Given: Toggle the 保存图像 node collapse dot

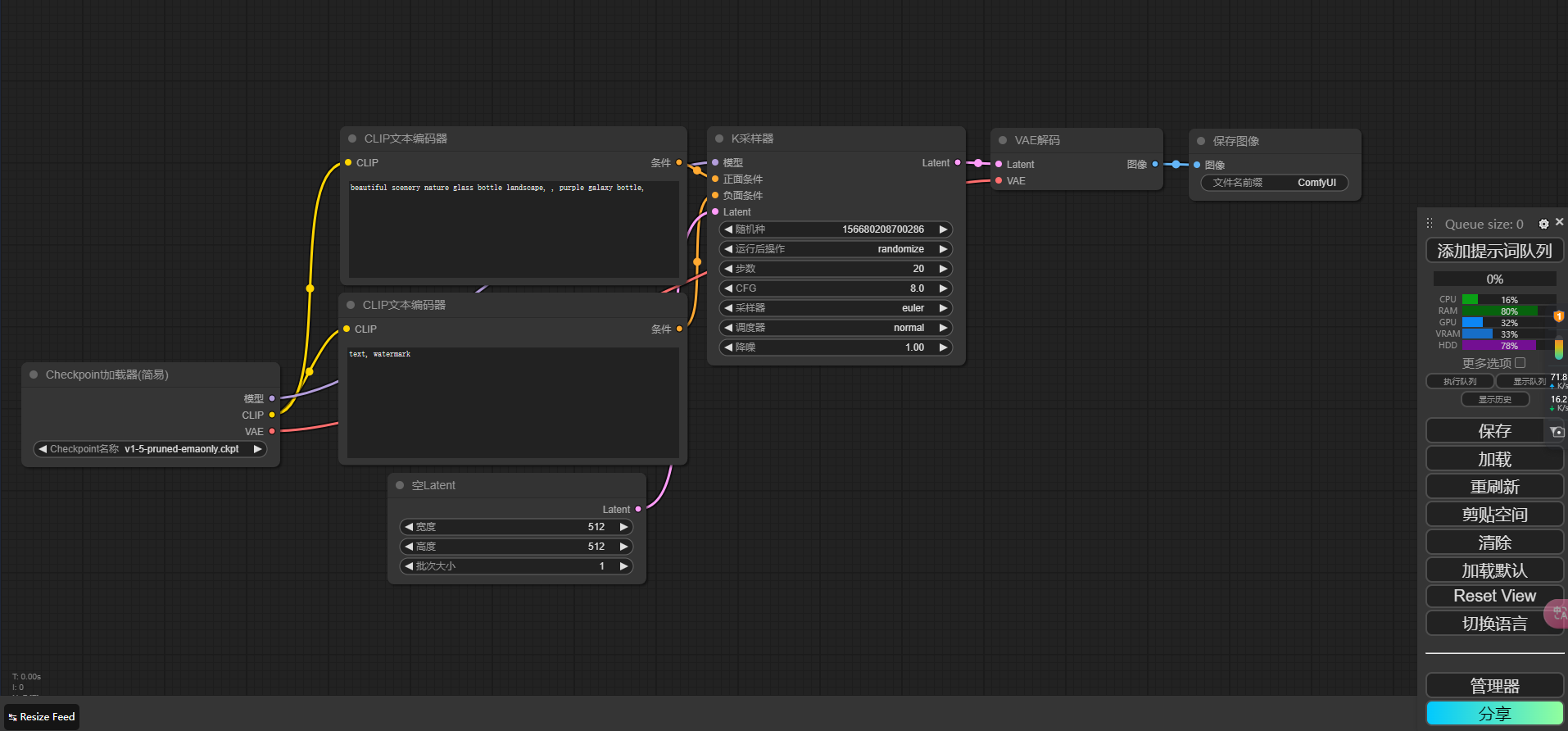Looking at the screenshot, I should [1201, 141].
